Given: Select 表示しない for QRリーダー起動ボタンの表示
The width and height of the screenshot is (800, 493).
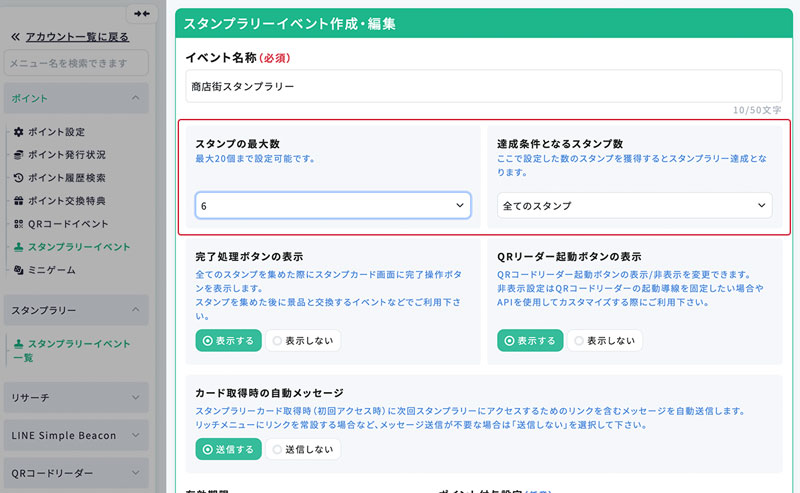Looking at the screenshot, I should click(x=604, y=340).
